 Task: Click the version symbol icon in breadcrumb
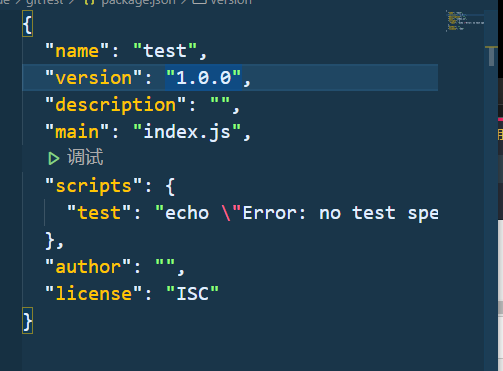point(200,2)
